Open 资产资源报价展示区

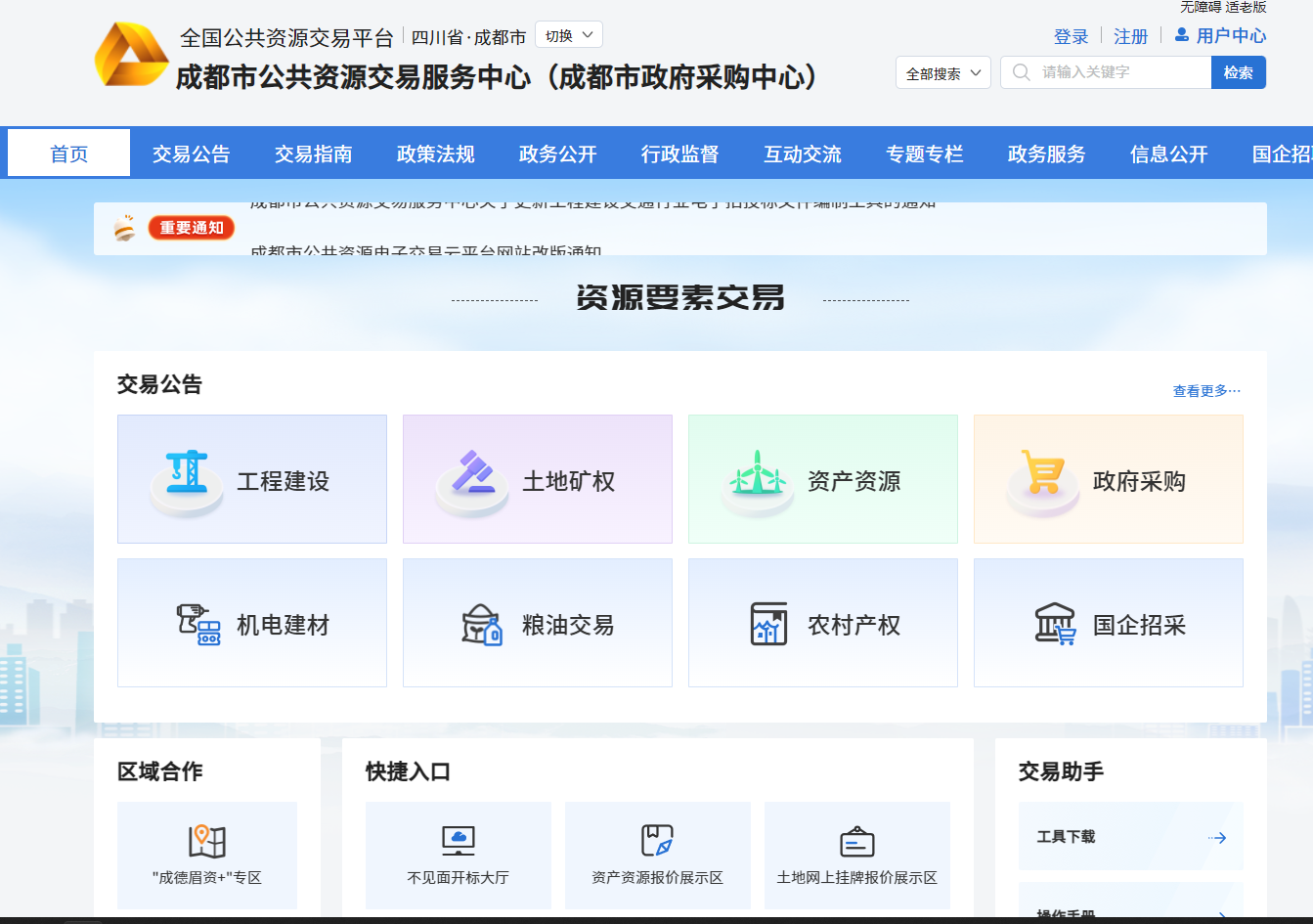coord(657,855)
